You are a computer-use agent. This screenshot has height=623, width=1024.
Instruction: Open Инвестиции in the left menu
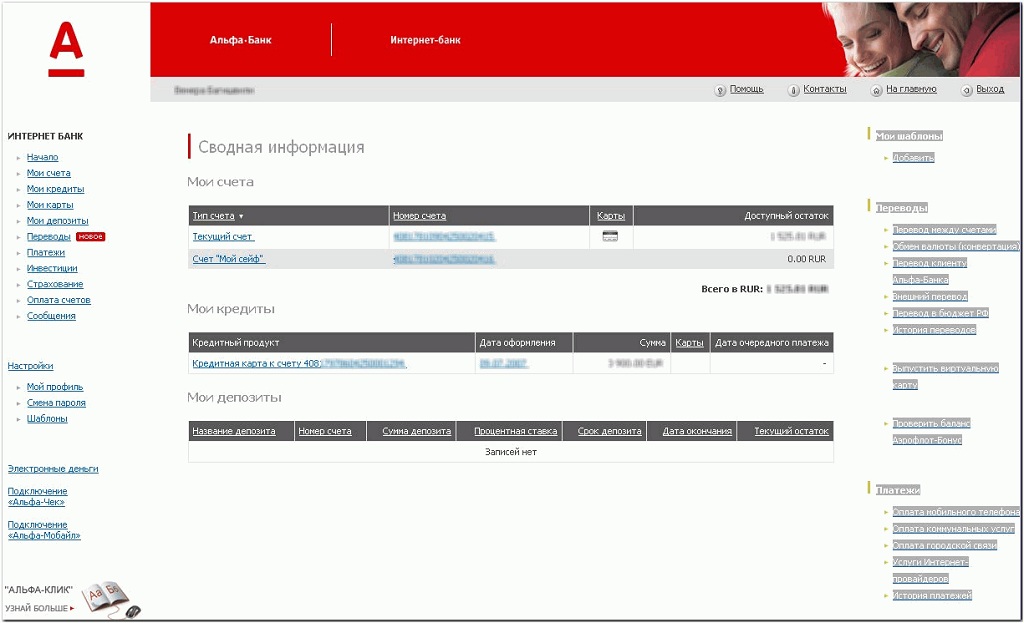52,268
